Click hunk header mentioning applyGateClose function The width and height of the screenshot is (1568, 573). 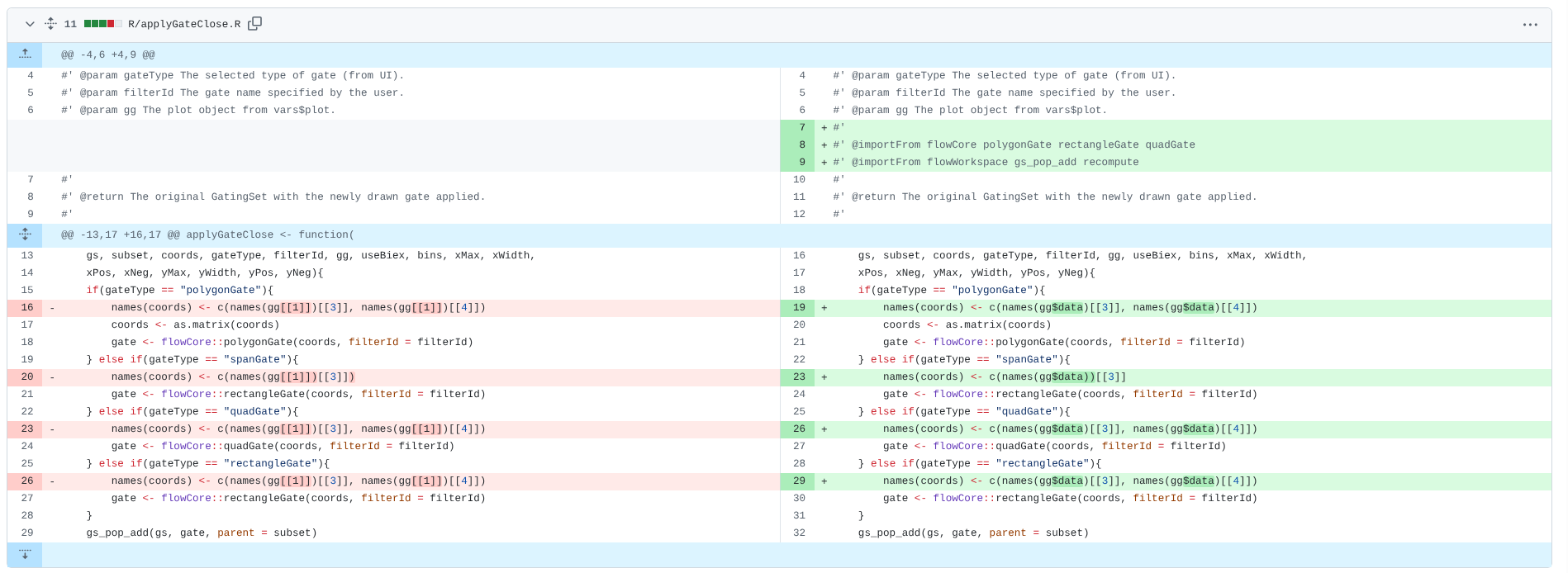point(207,234)
